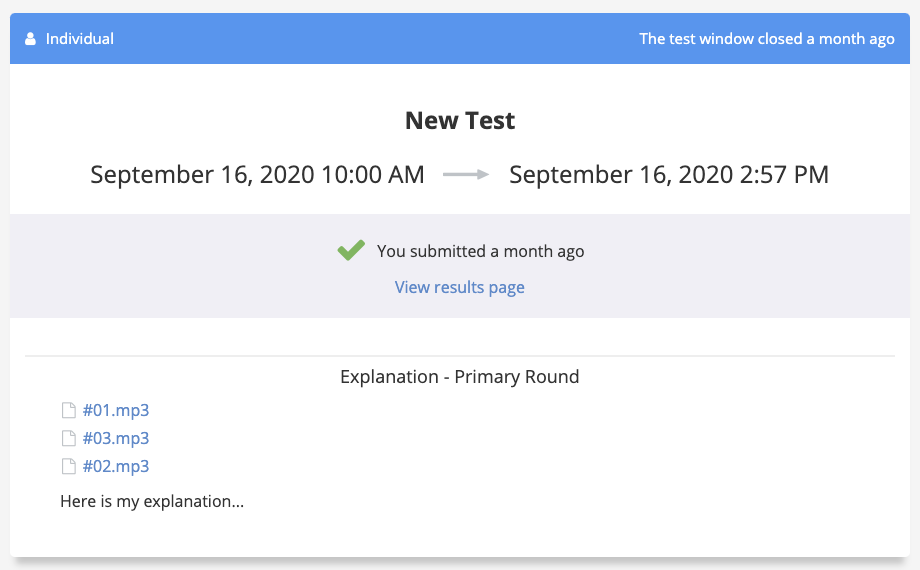The image size is (920, 570).
Task: Click the file icon beside #01.mp3
Action: pos(69,410)
